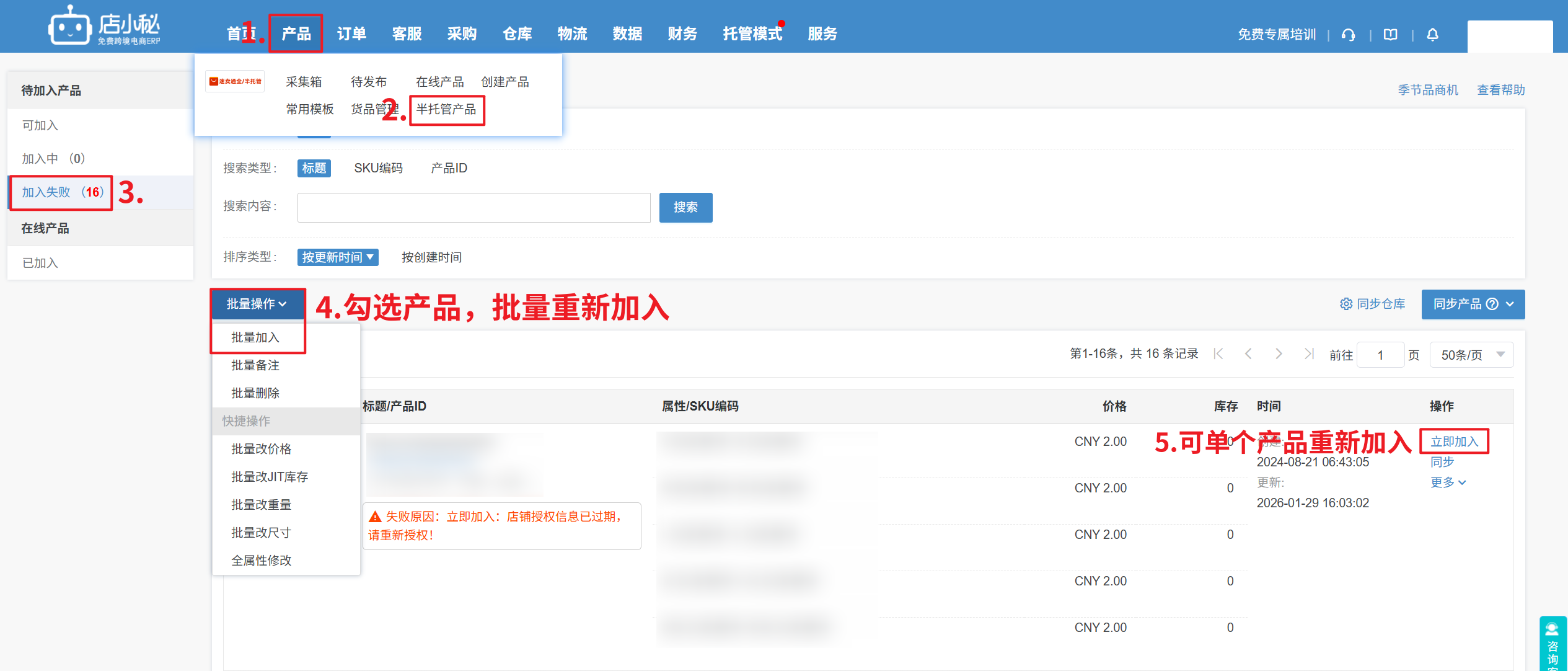Click the question mark icon on 同步产品
Viewport: 1568px width, 671px height.
coord(1492,304)
